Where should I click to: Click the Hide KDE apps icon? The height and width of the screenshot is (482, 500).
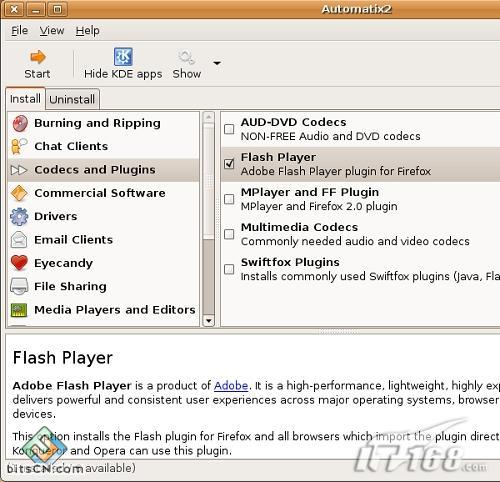[123, 56]
